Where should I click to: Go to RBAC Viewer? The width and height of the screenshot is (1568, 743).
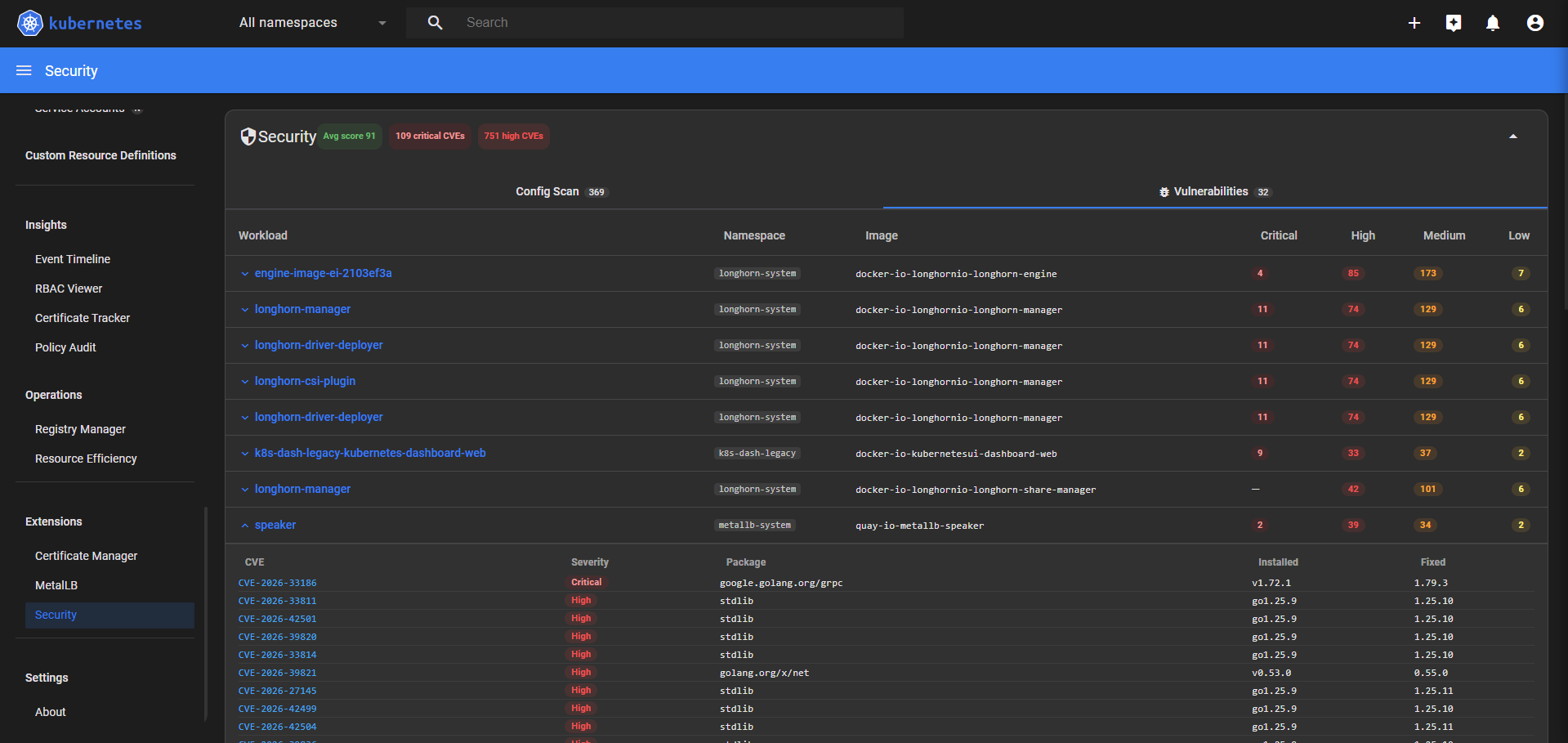[69, 289]
